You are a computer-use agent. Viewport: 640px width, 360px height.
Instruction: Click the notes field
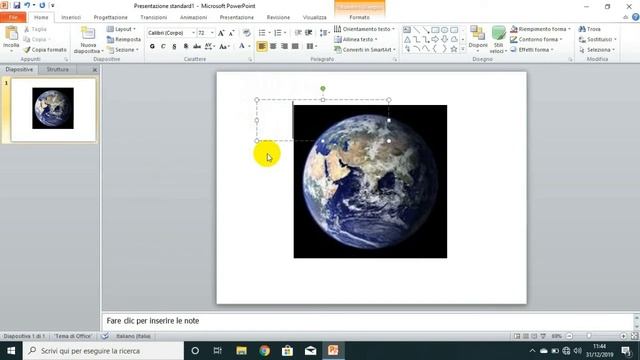tap(367, 321)
